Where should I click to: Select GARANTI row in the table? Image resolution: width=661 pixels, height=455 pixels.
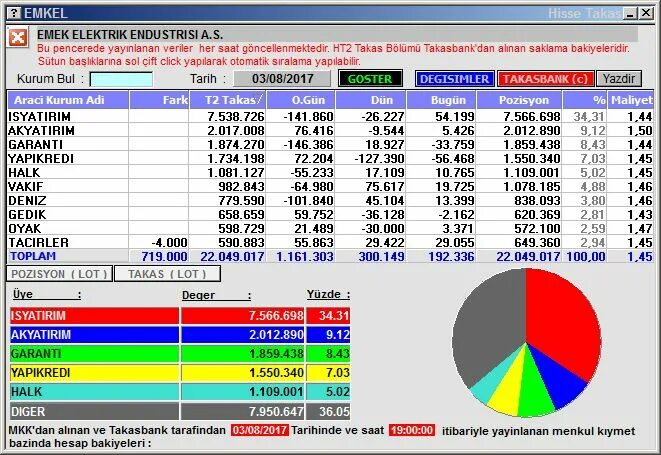pyautogui.click(x=330, y=144)
